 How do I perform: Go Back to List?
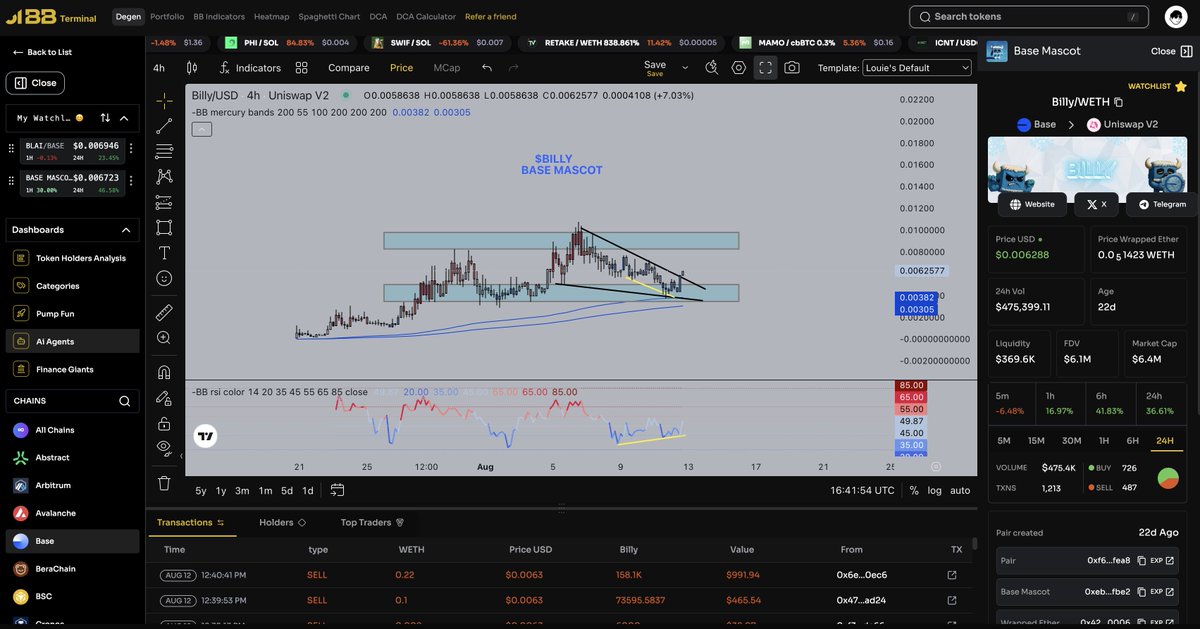point(42,52)
